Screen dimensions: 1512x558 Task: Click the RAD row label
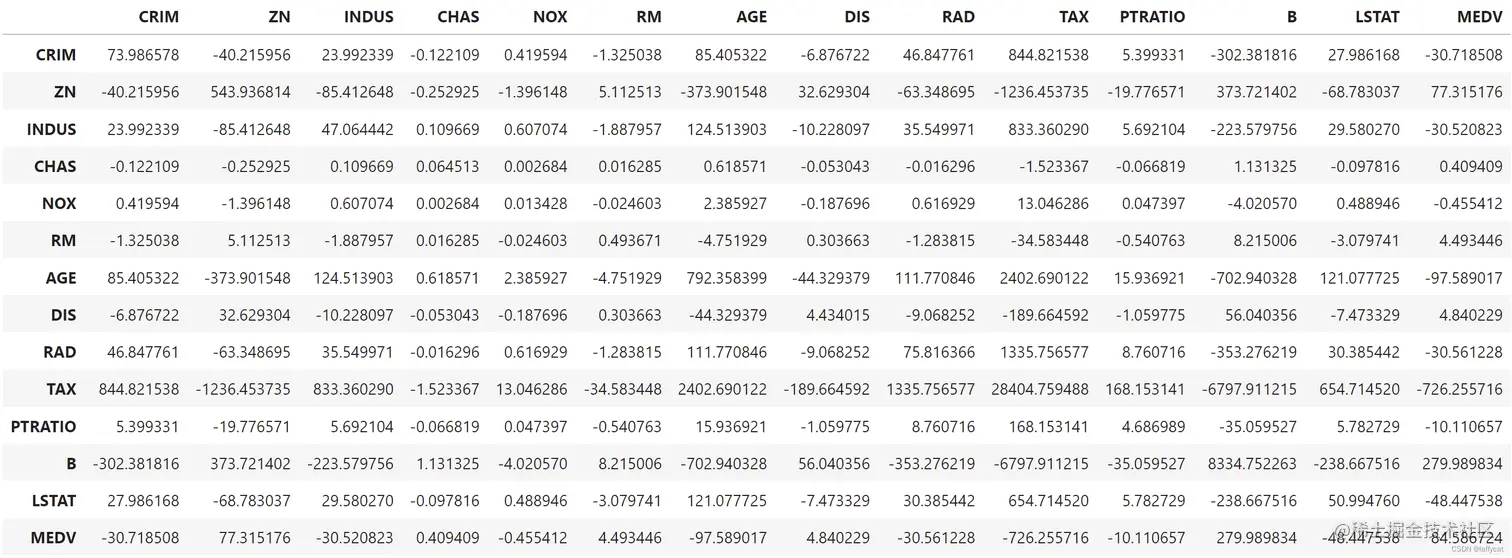(60, 352)
